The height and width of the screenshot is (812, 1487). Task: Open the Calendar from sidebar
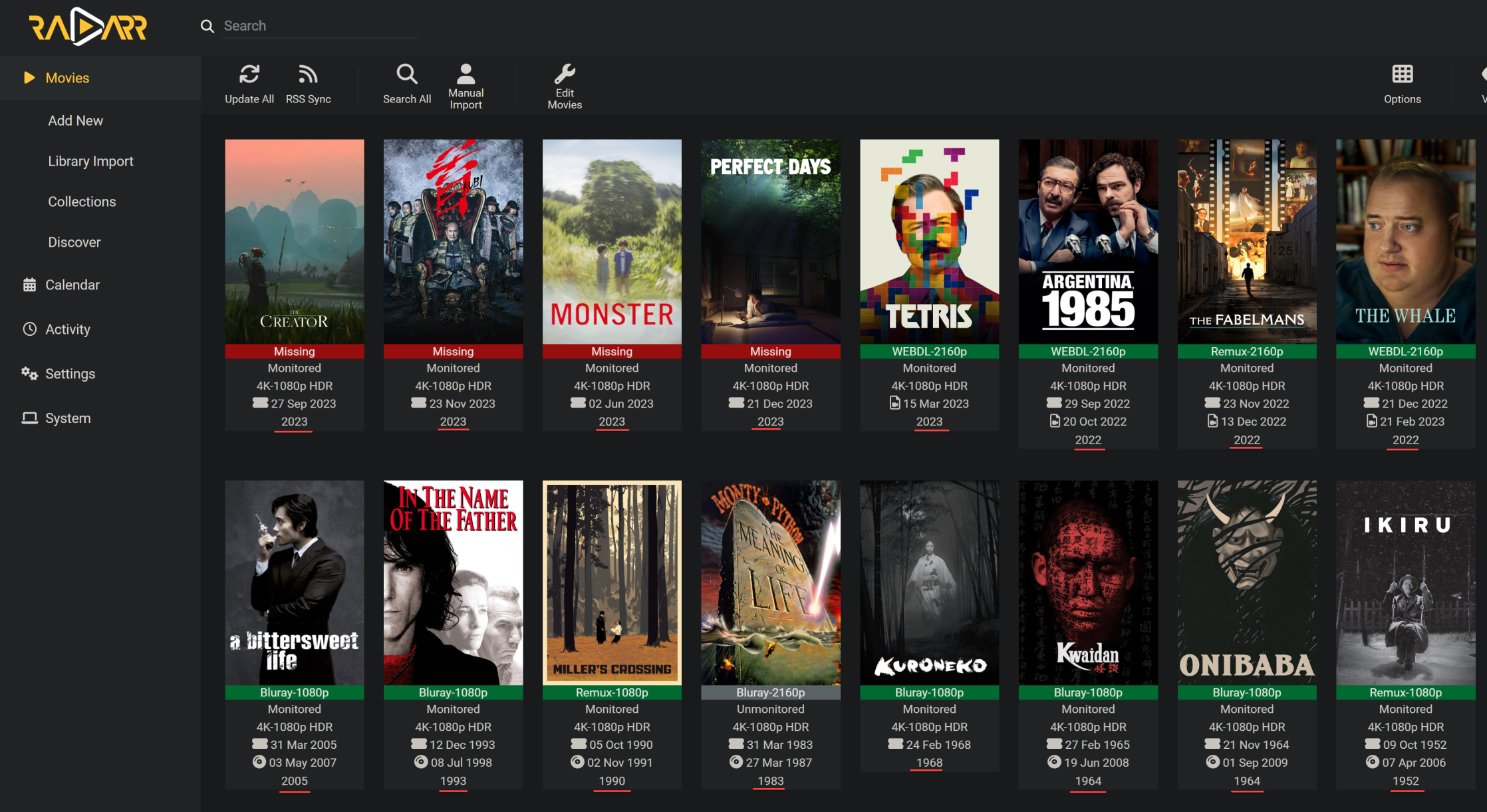tap(72, 285)
